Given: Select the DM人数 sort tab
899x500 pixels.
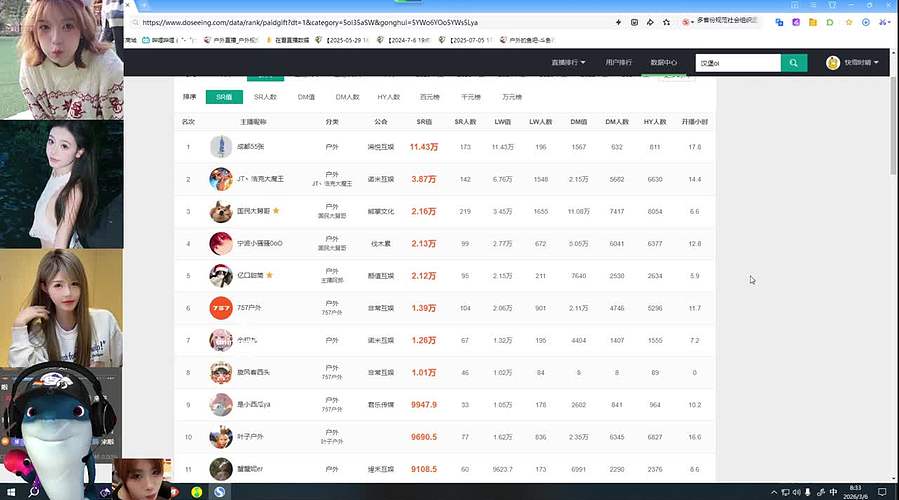Looking at the screenshot, I should (347, 97).
